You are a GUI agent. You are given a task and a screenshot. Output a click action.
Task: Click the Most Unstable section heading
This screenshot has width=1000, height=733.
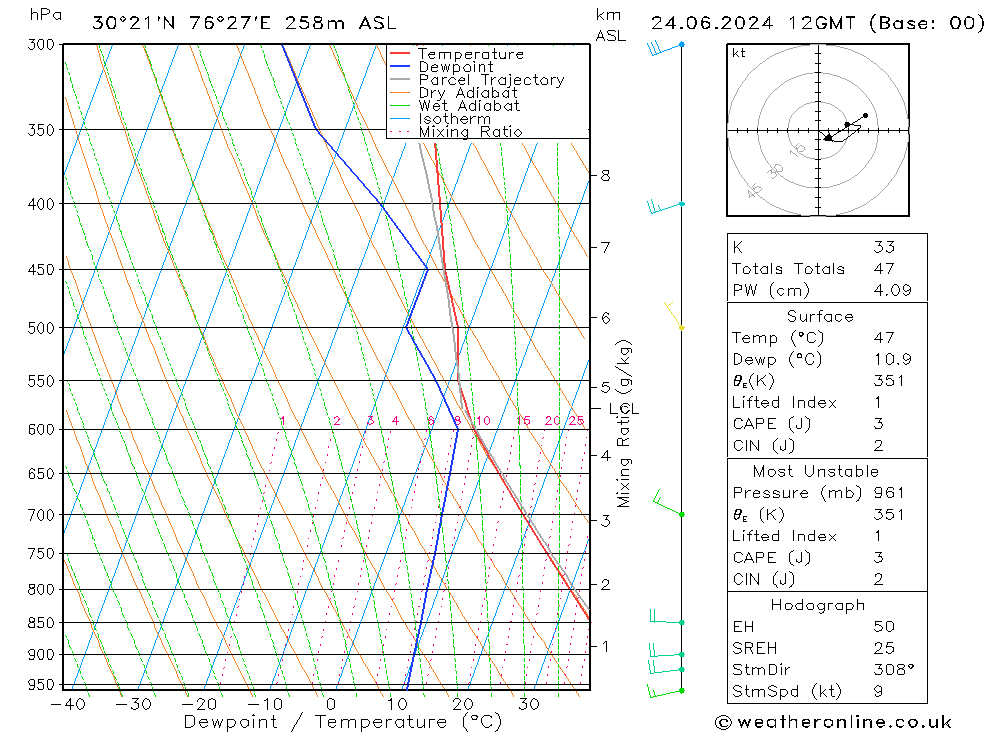point(816,471)
